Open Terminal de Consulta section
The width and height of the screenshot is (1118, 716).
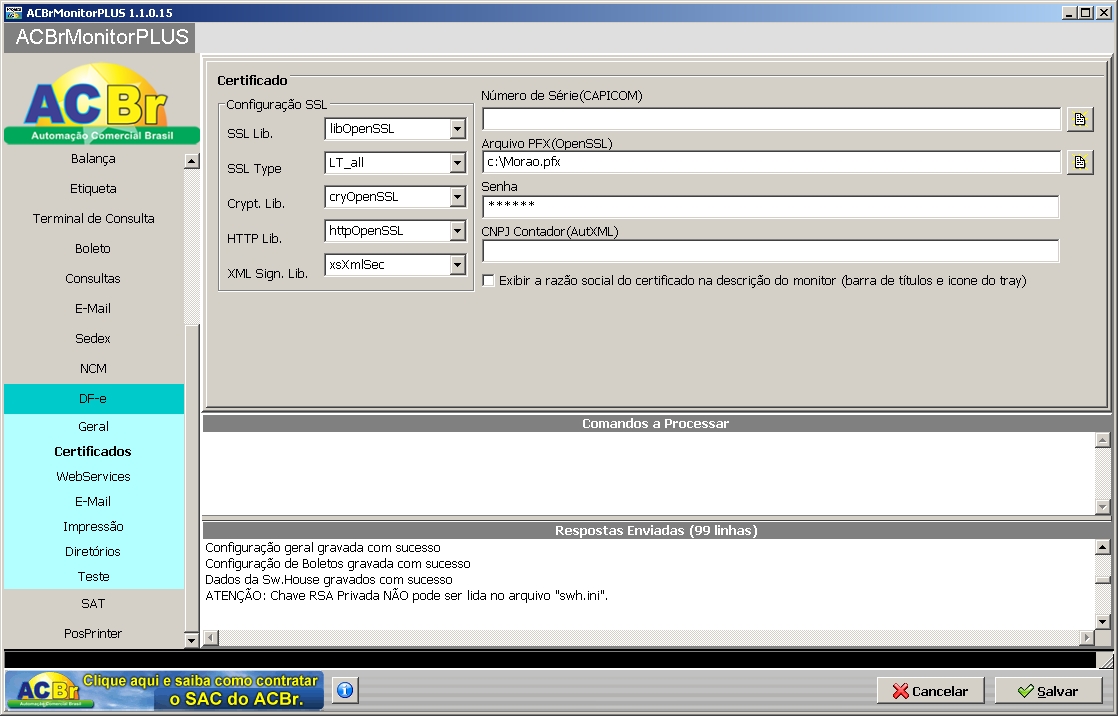pos(93,218)
